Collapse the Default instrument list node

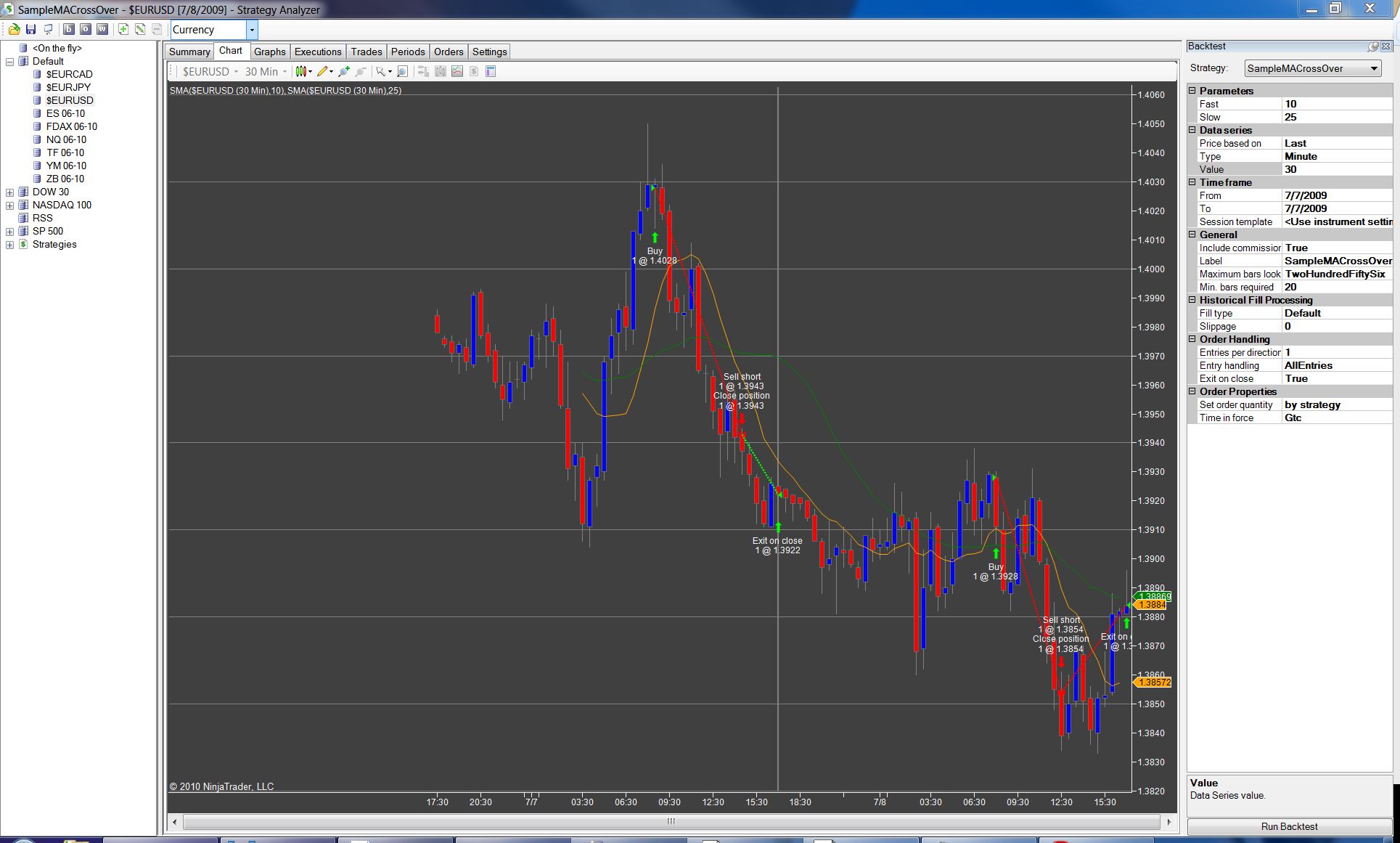pyautogui.click(x=10, y=62)
